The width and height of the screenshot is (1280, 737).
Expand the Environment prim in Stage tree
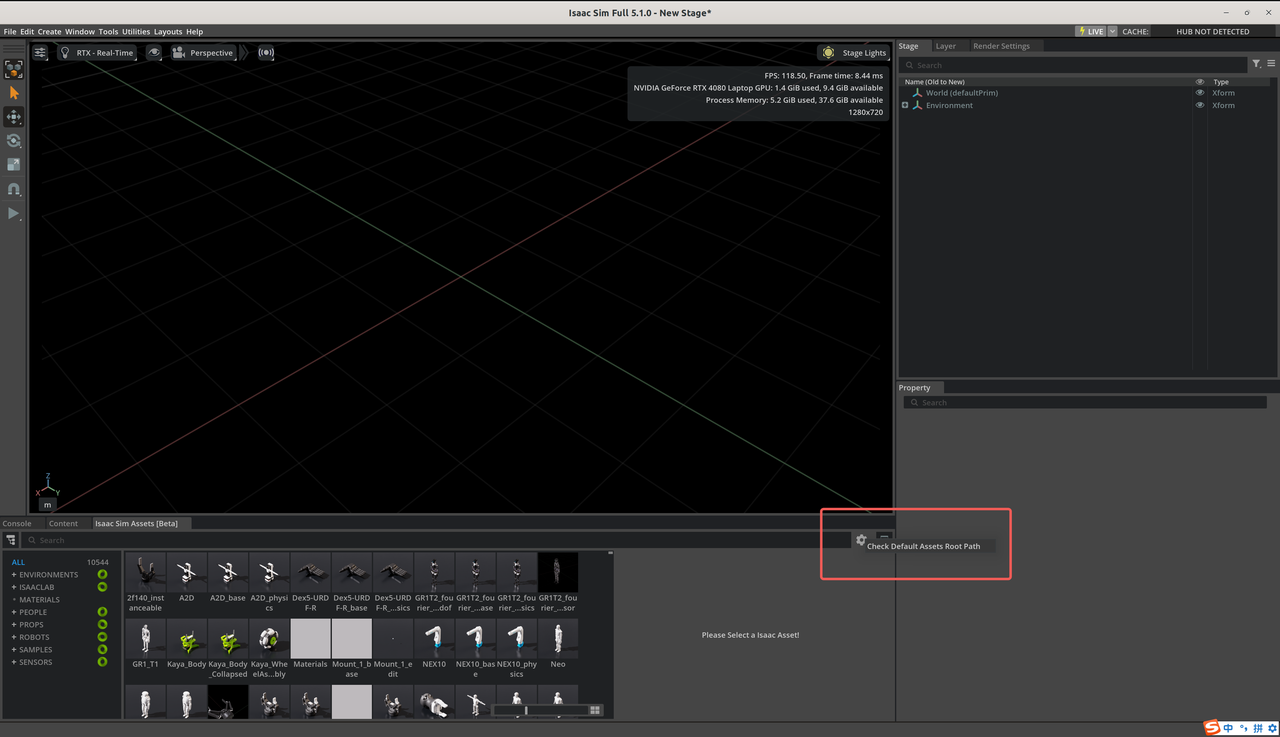click(x=905, y=105)
